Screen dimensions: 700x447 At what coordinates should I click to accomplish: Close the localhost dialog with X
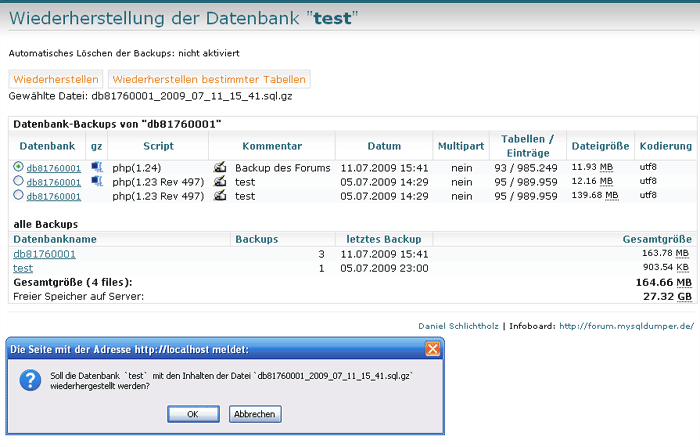(x=432, y=349)
